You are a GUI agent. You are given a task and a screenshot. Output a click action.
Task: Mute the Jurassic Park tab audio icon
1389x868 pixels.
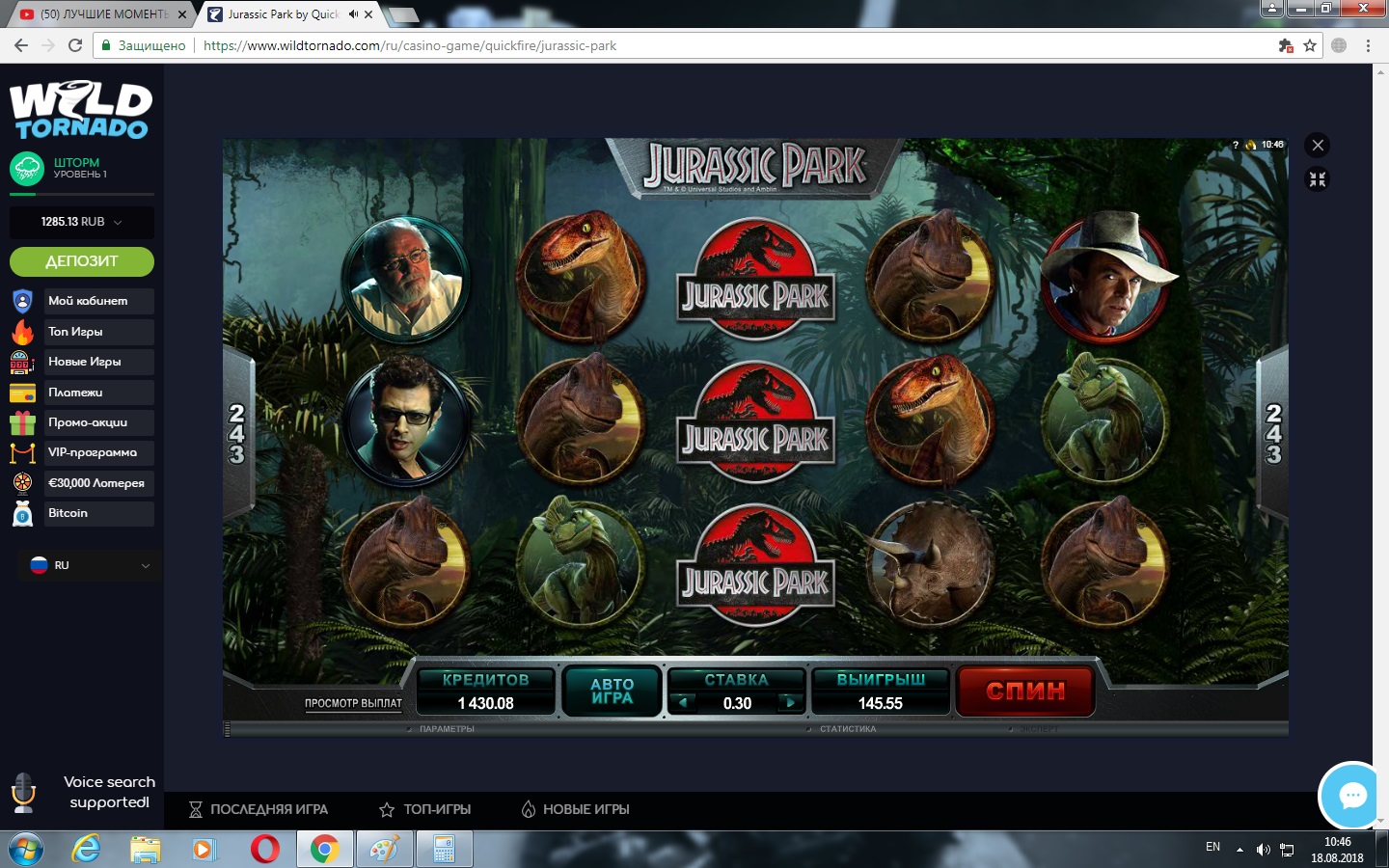tap(353, 14)
